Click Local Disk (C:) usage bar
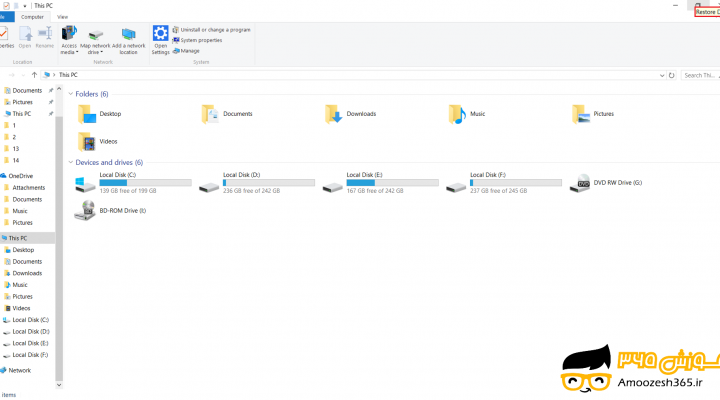This screenshot has width=720, height=400. pos(145,183)
